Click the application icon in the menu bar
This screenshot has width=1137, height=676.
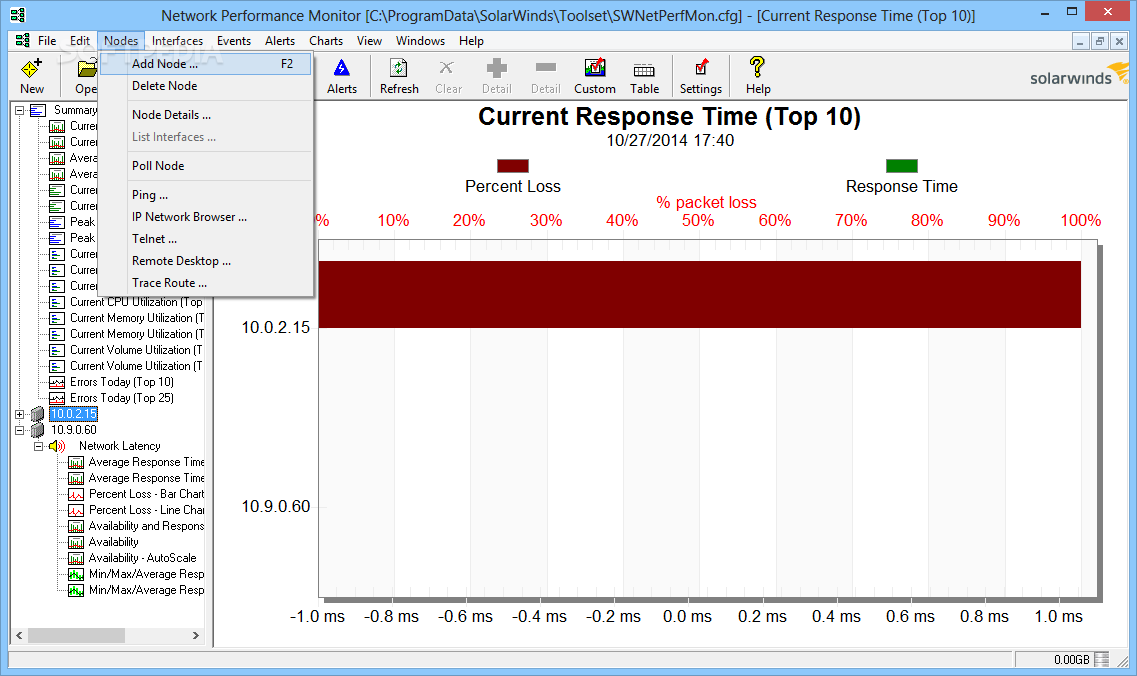pyautogui.click(x=22, y=41)
